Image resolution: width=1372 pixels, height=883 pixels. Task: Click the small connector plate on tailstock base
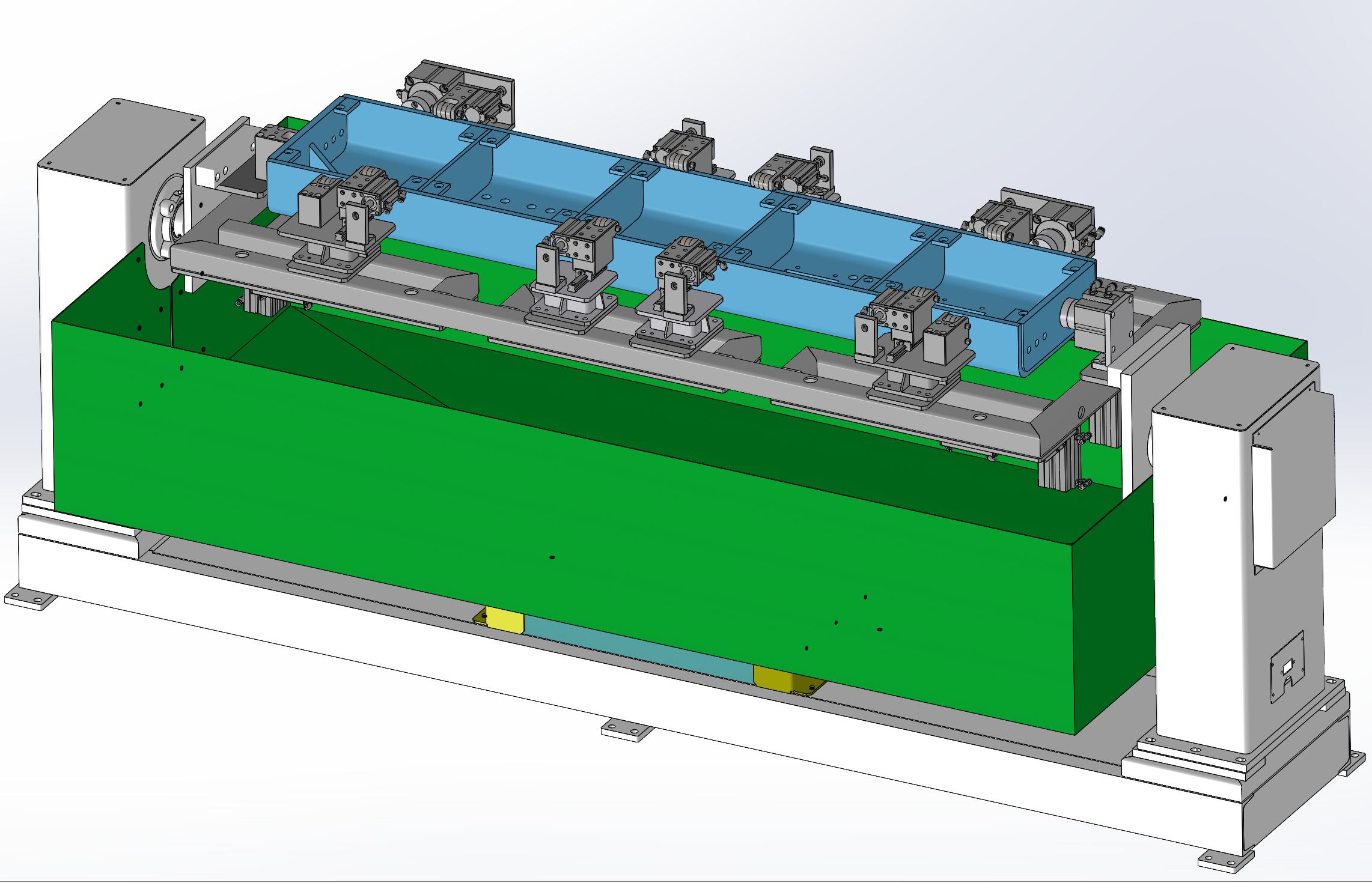tap(1287, 667)
